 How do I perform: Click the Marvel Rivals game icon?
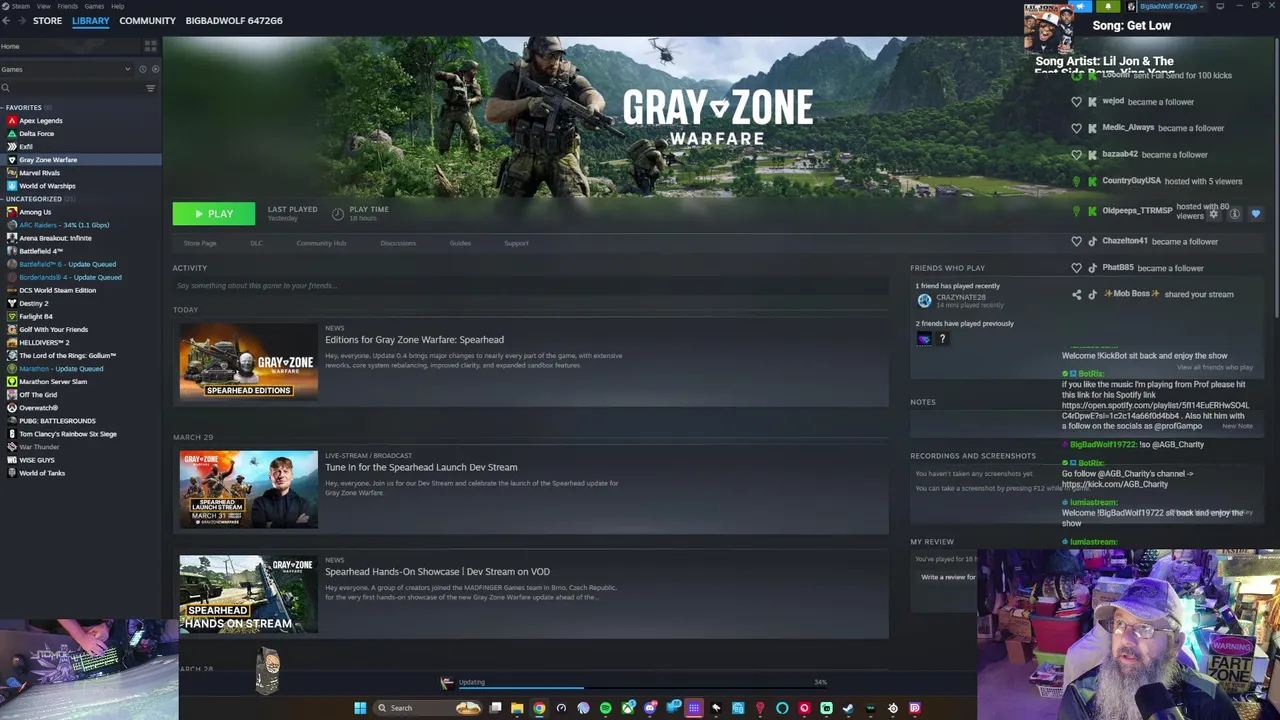12,173
